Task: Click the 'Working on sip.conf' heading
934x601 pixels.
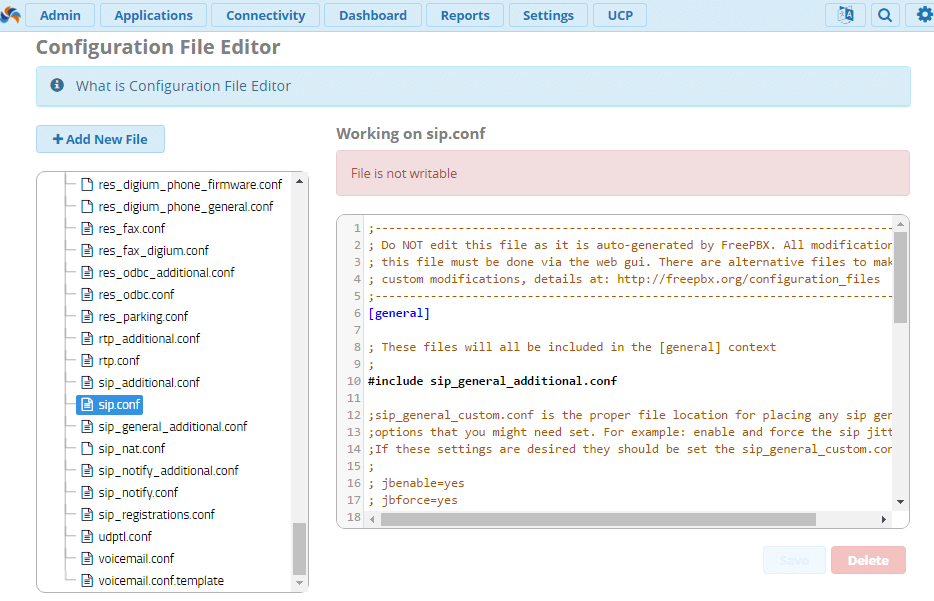Action: click(x=410, y=133)
